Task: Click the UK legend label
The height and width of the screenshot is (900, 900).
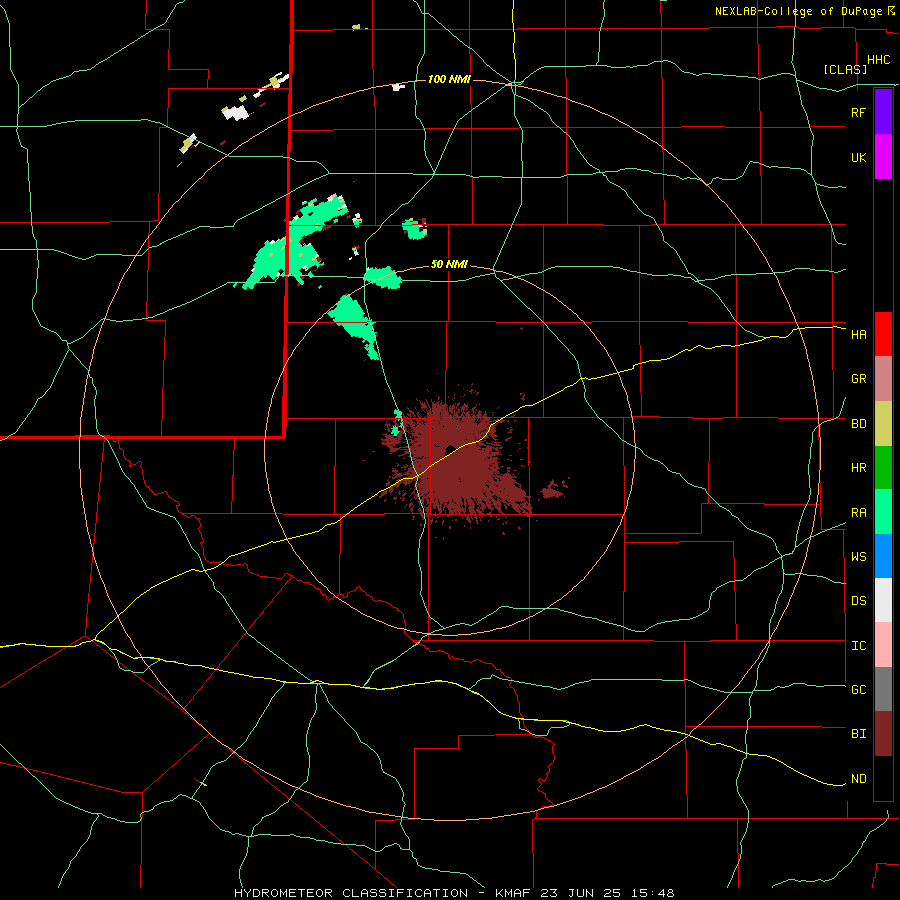Action: coord(858,157)
